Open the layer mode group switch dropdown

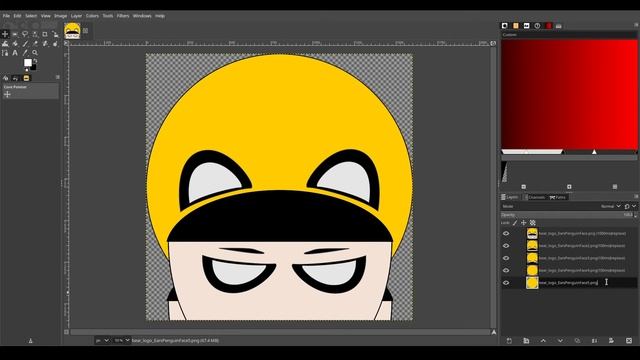point(630,207)
